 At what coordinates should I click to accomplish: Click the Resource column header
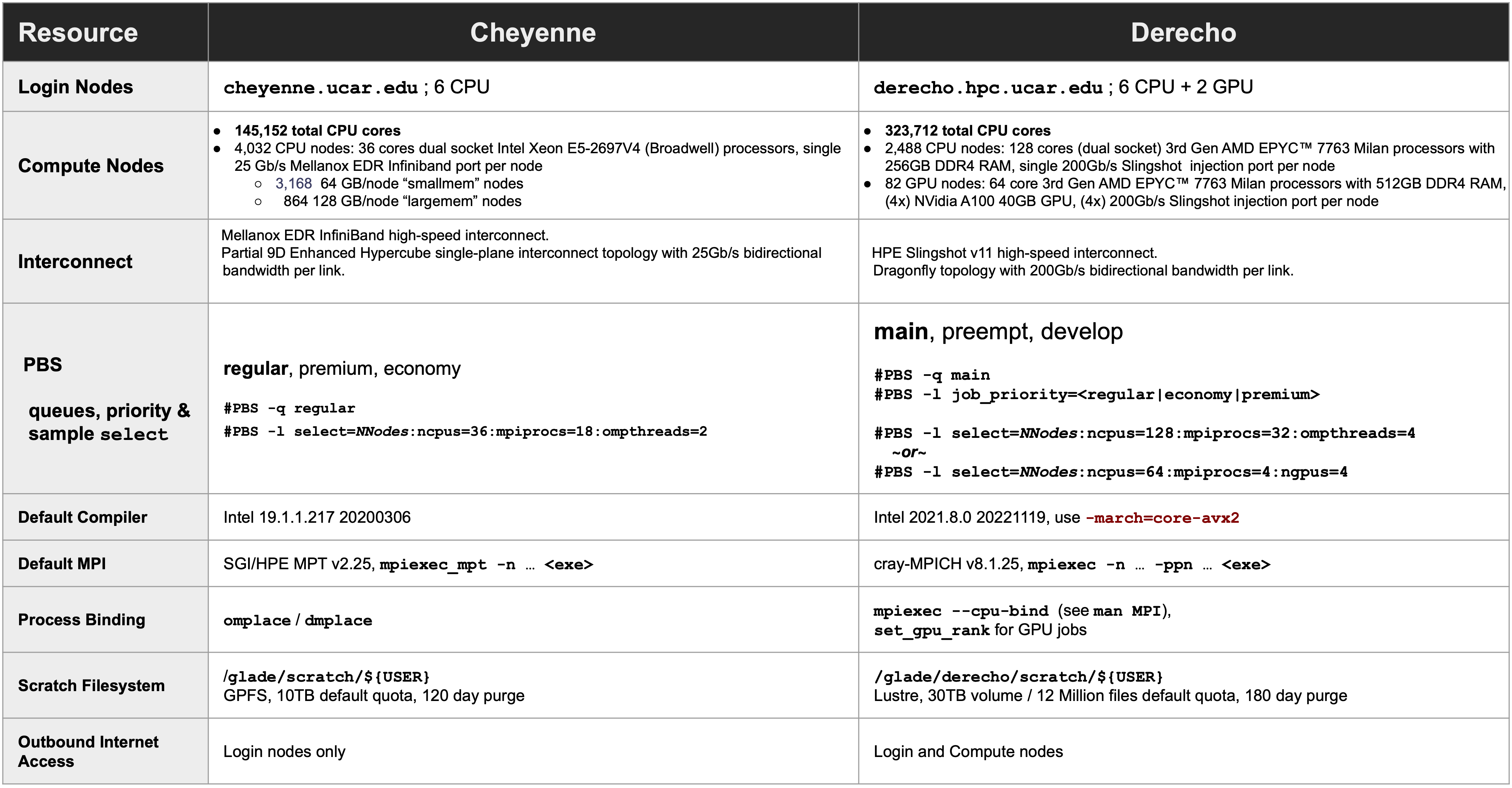[x=78, y=32]
